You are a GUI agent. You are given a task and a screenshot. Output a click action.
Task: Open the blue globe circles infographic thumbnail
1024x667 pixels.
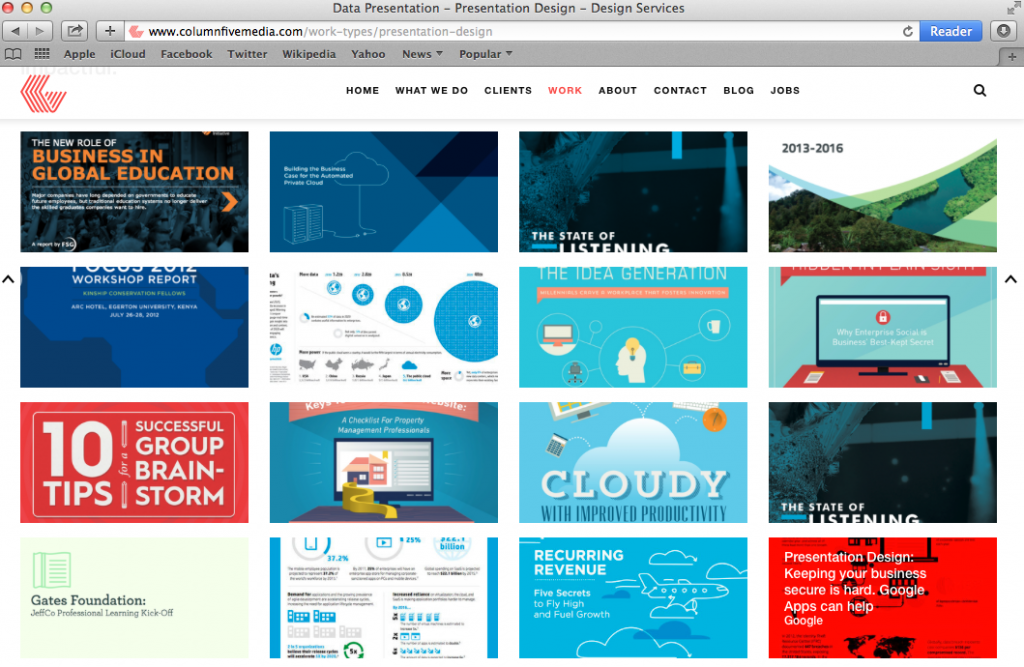click(383, 327)
